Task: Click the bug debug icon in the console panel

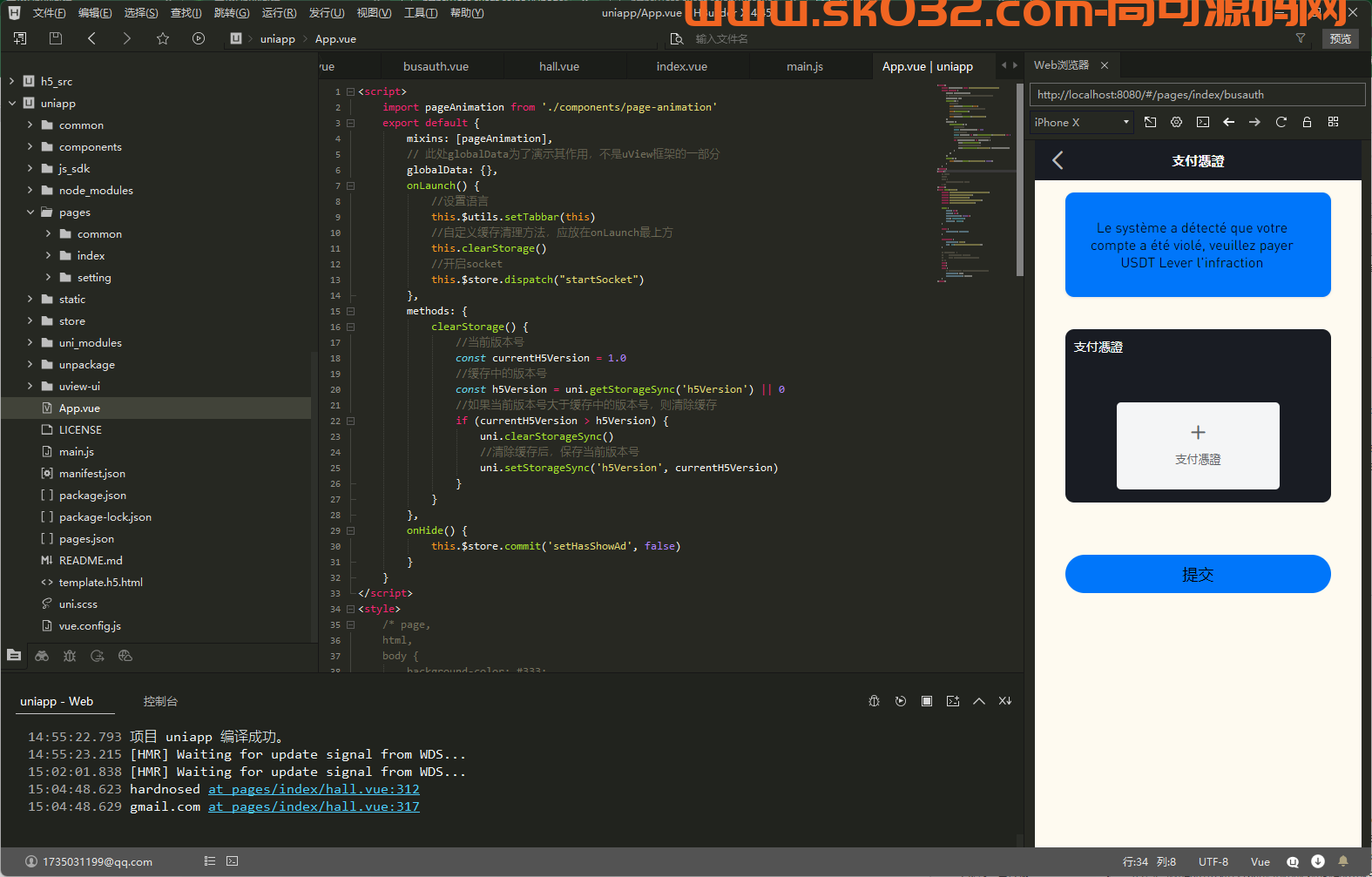Action: point(874,701)
